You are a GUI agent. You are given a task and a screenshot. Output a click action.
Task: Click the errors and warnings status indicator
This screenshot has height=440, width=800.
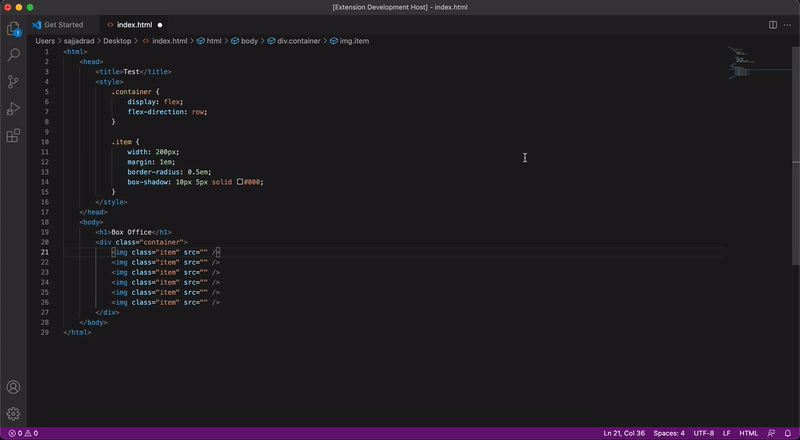(x=21, y=433)
